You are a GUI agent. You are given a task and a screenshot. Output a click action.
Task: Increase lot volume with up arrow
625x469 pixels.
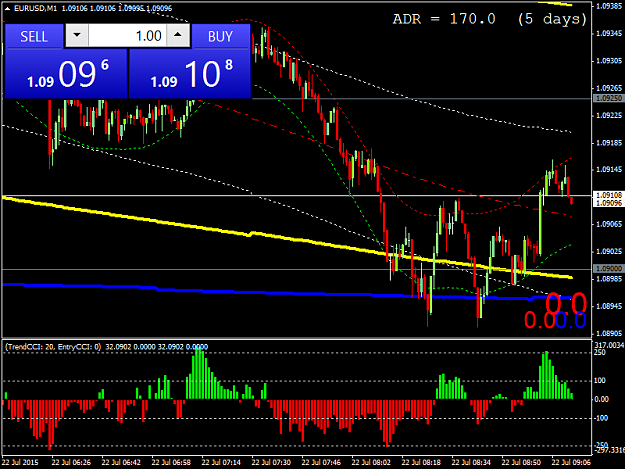tap(178, 35)
